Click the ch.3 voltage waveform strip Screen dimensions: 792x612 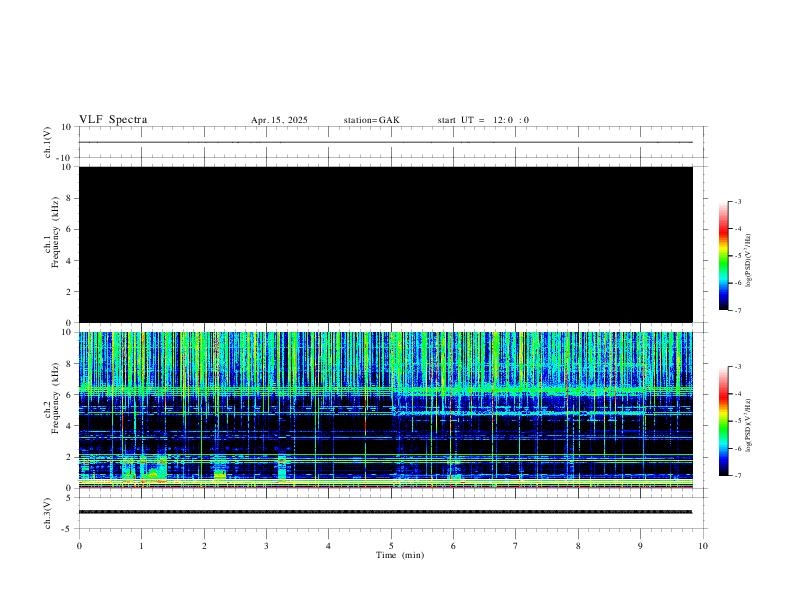[x=386, y=512]
